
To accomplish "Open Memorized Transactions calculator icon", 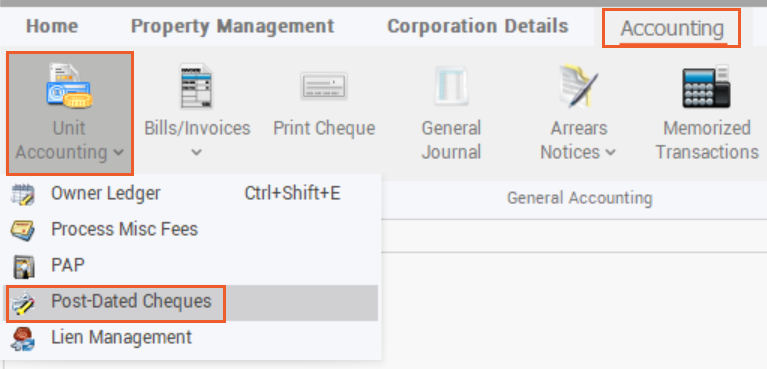I will 706,86.
